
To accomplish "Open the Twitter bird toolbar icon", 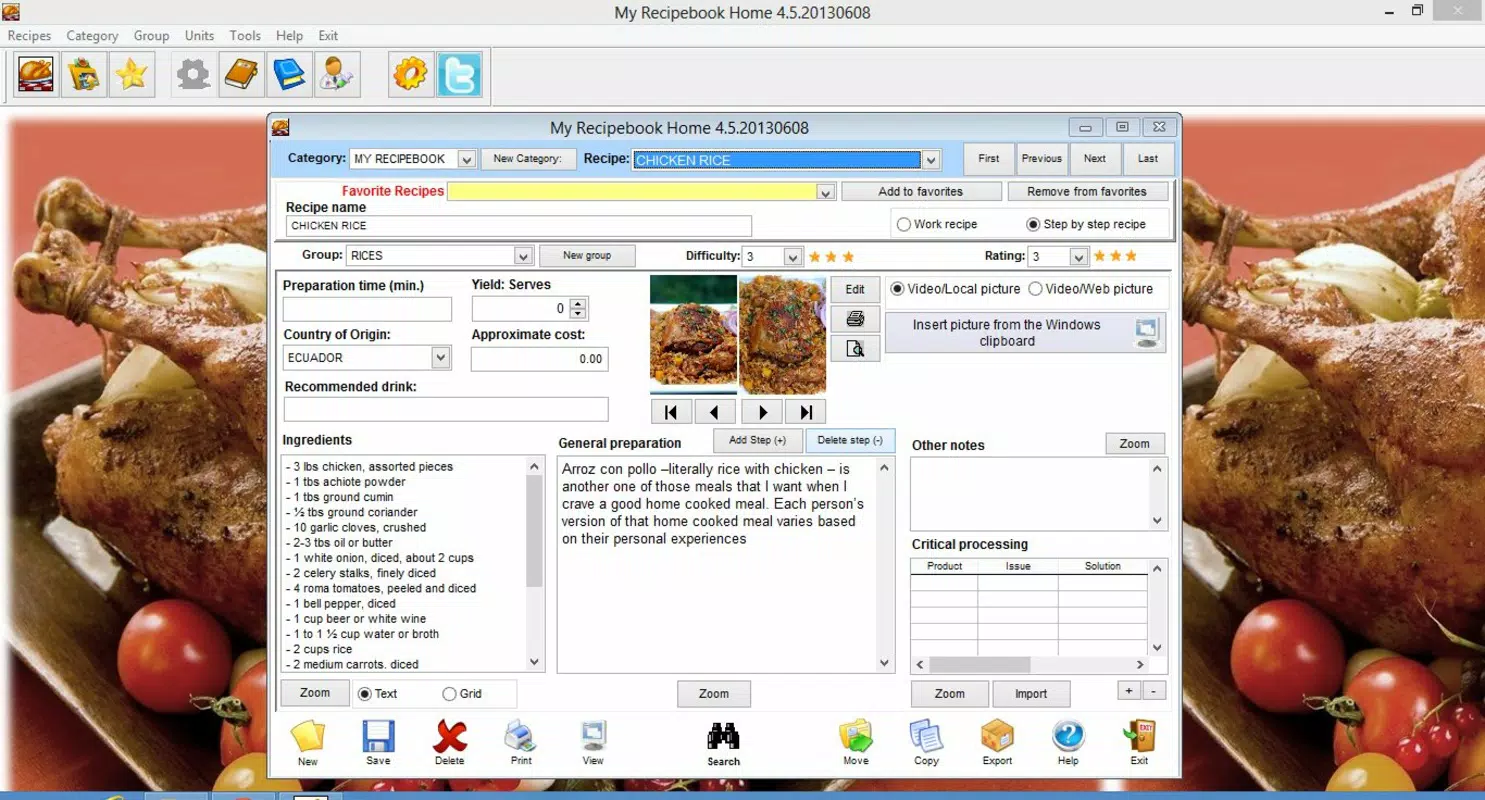I will tap(459, 75).
